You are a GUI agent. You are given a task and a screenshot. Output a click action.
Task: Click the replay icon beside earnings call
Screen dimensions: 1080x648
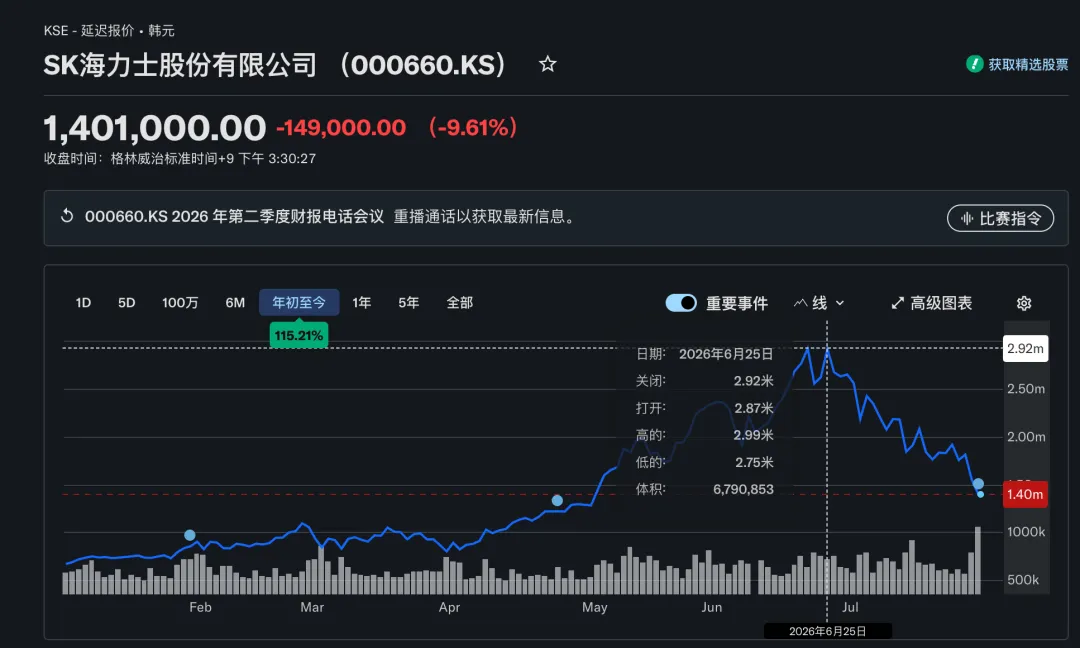click(x=67, y=216)
